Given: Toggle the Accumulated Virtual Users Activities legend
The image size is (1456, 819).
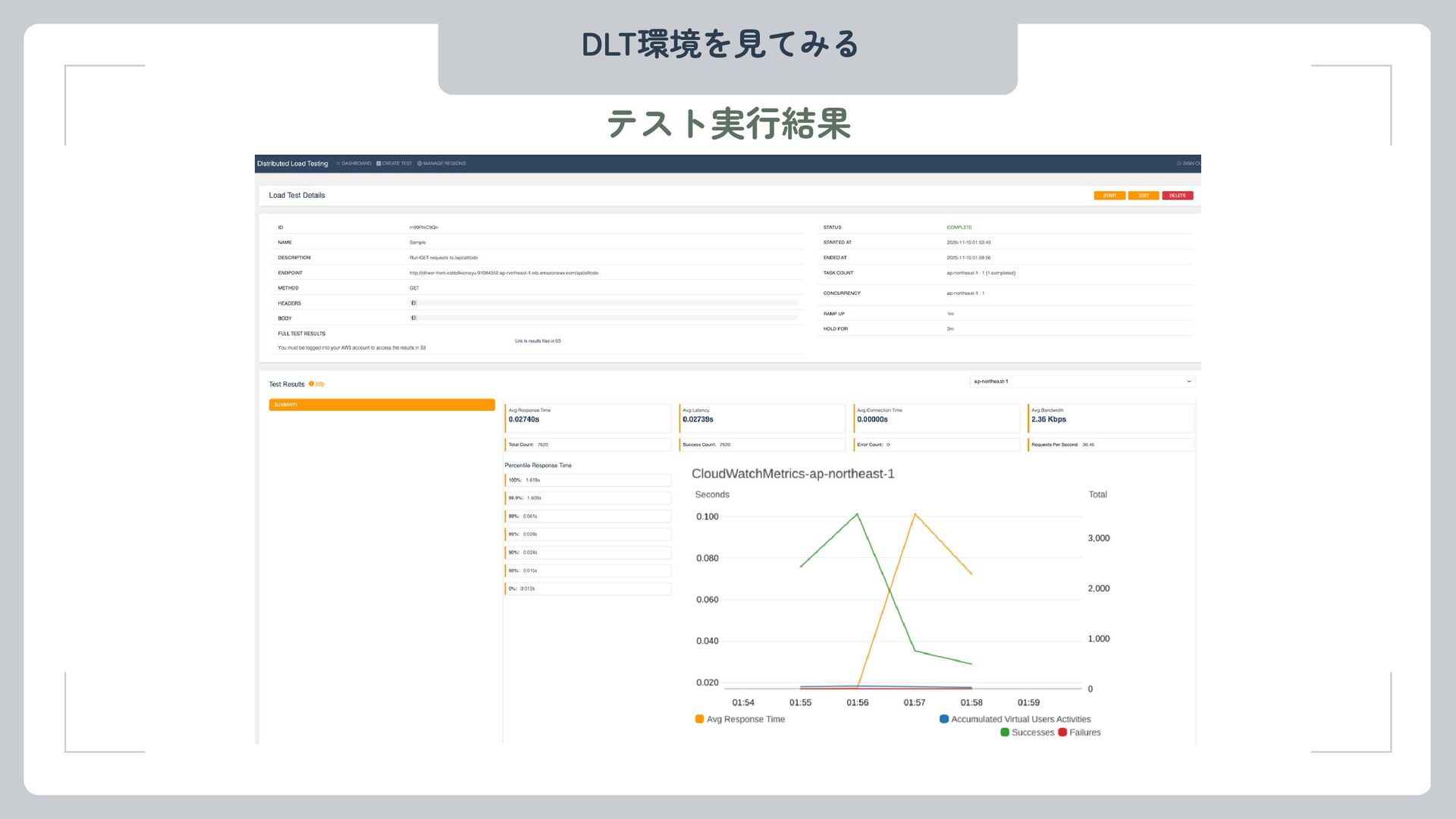Looking at the screenshot, I should [944, 720].
